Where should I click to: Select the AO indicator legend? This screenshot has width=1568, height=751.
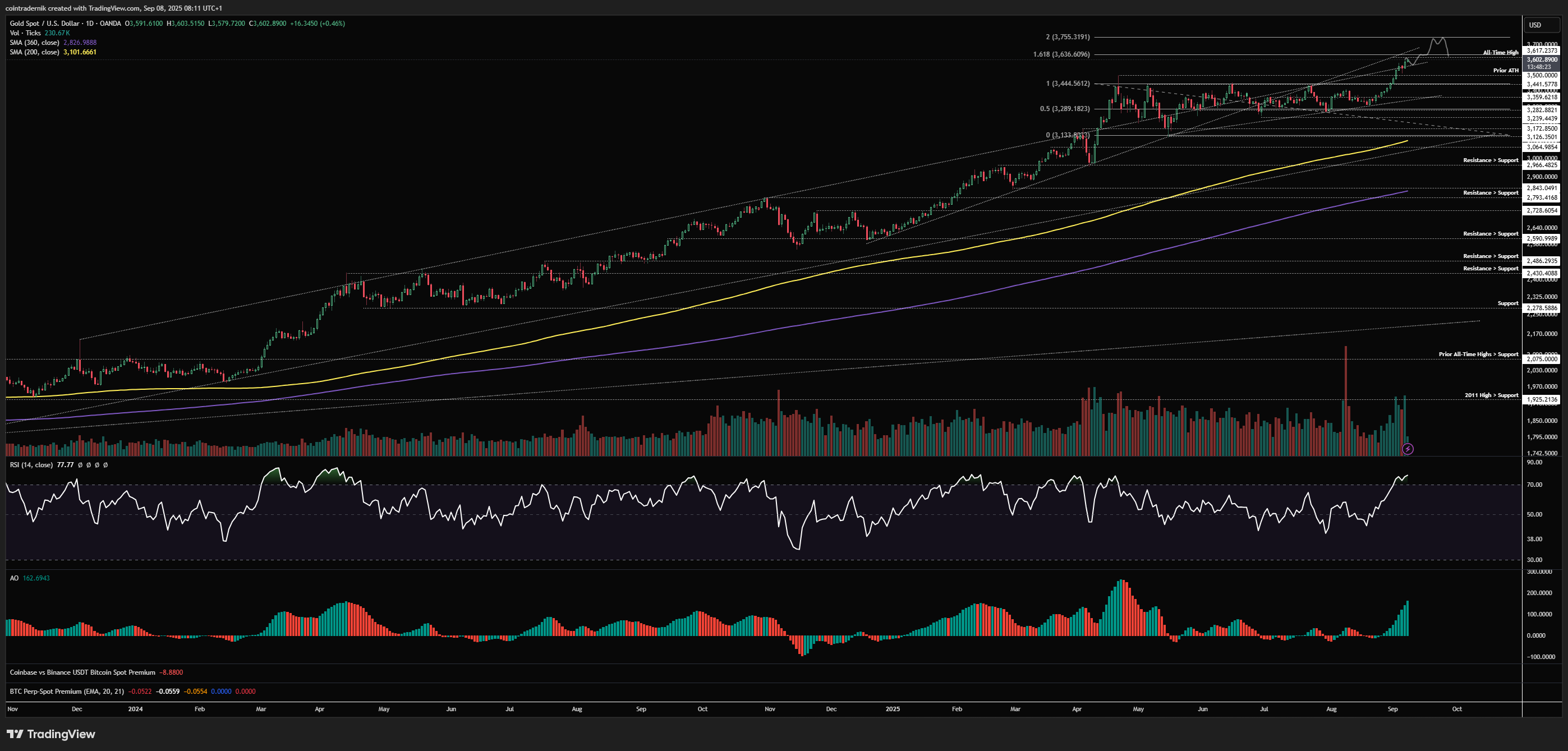pyautogui.click(x=14, y=578)
